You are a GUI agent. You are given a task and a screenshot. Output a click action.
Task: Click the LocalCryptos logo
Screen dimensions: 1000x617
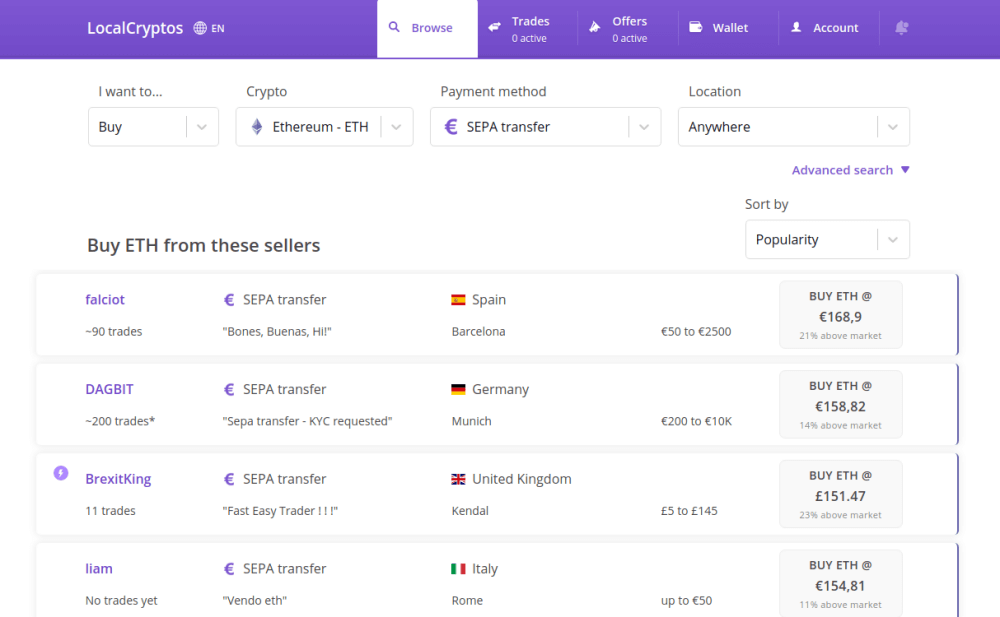[x=135, y=28]
